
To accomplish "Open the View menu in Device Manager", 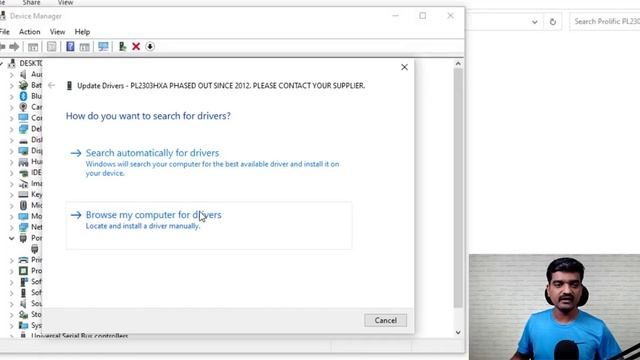I will (57, 31).
